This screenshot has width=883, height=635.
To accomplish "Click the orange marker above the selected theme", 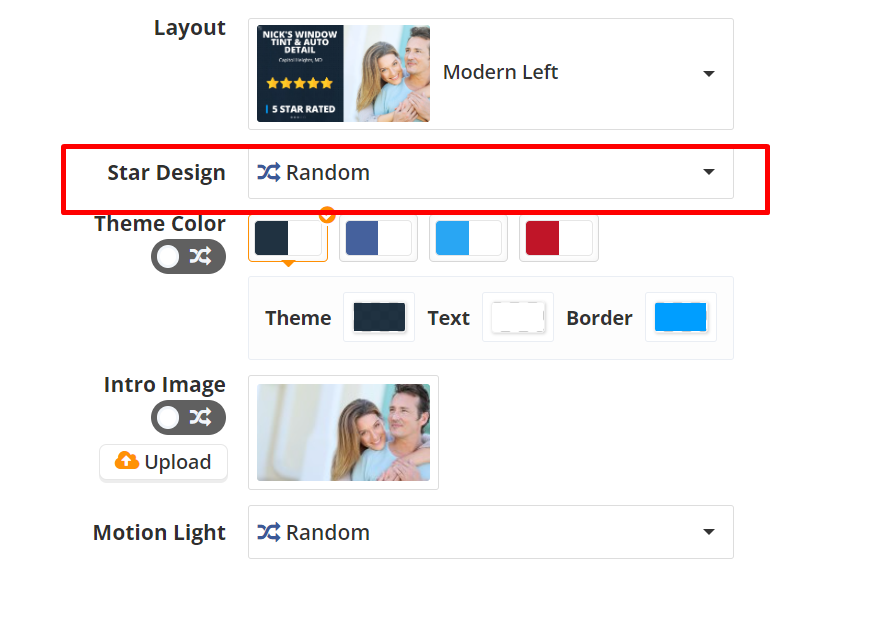I will [x=326, y=214].
